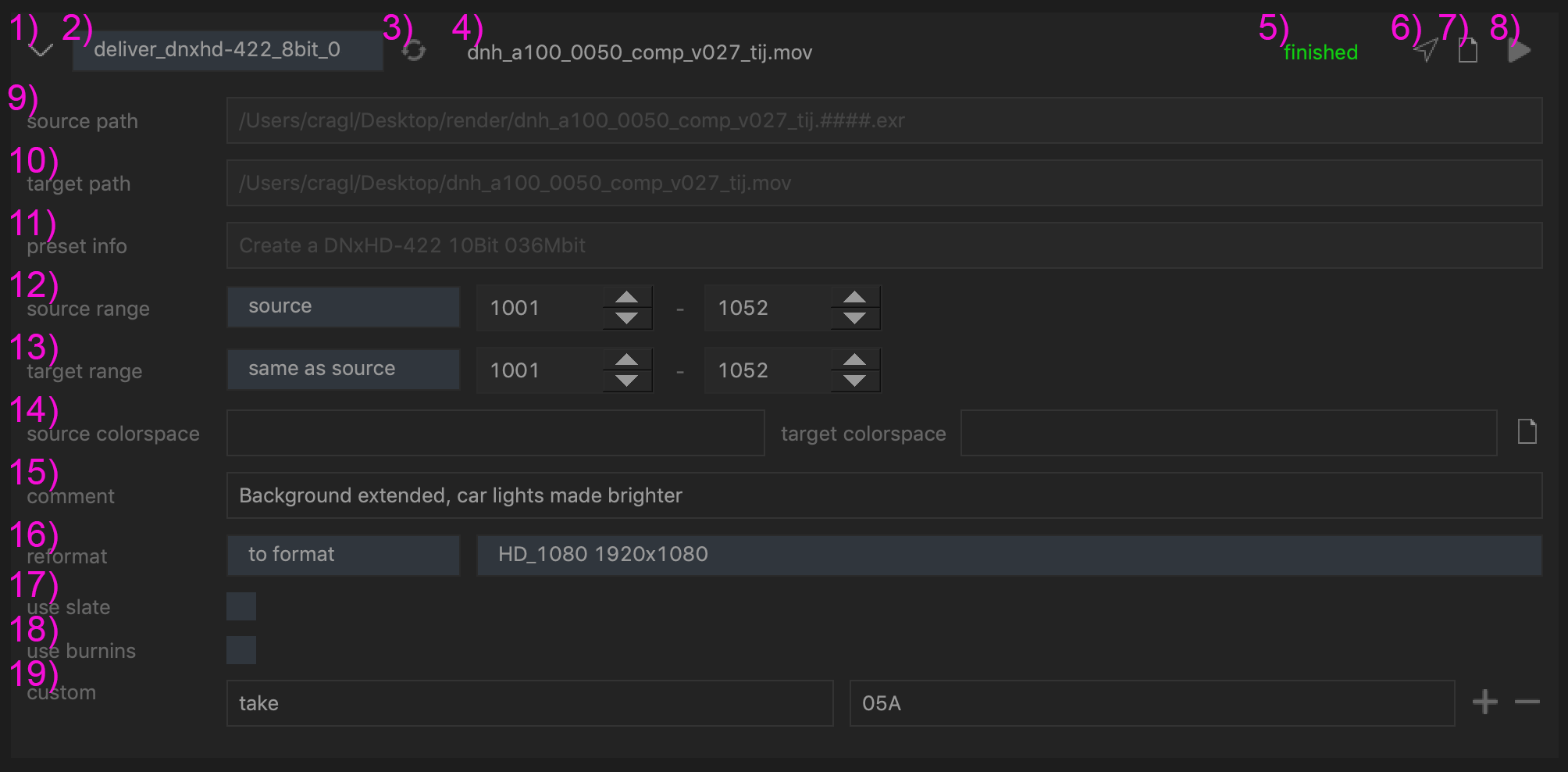Click the comment text field

point(884,495)
